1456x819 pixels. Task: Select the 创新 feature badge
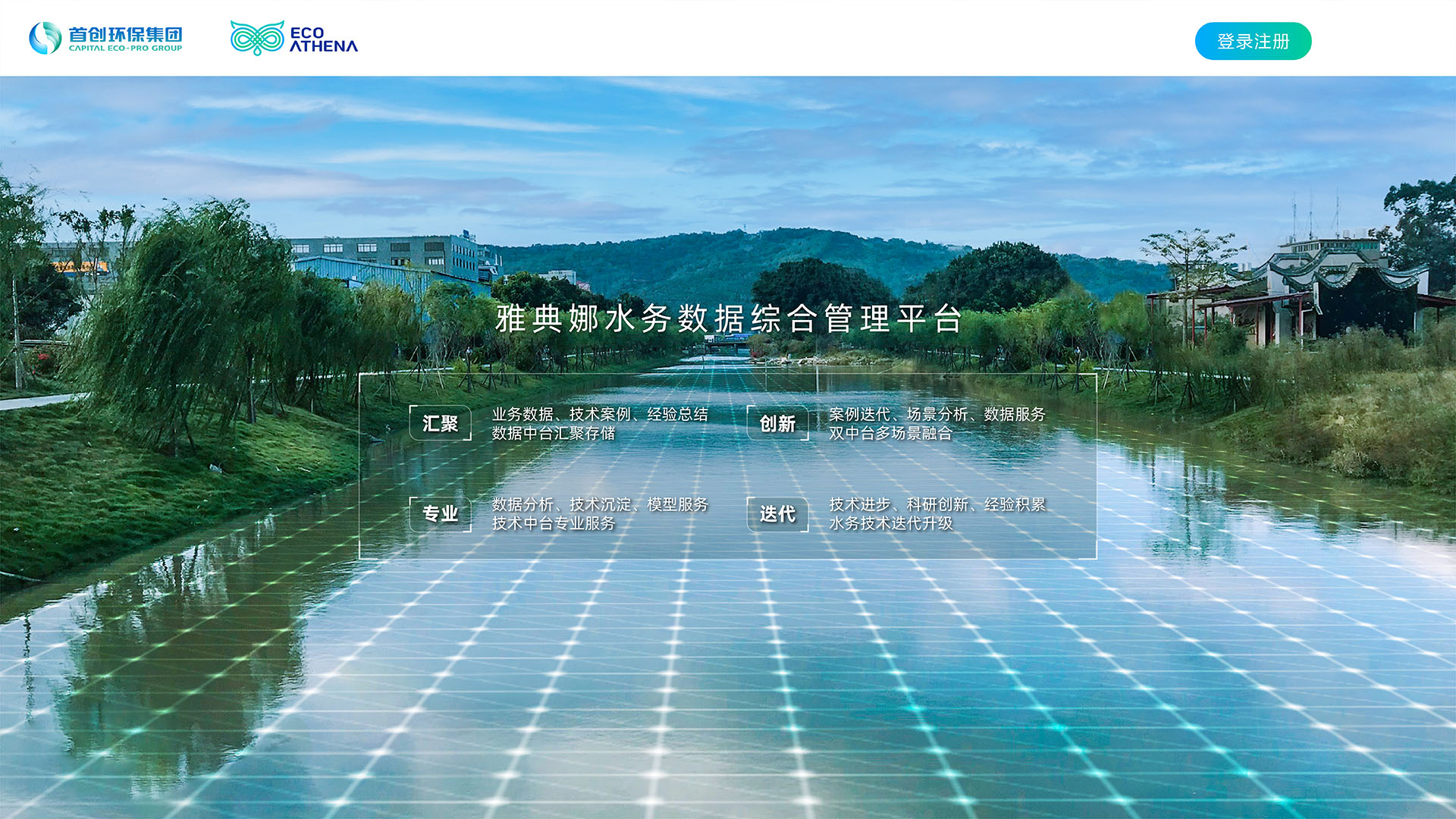point(777,423)
